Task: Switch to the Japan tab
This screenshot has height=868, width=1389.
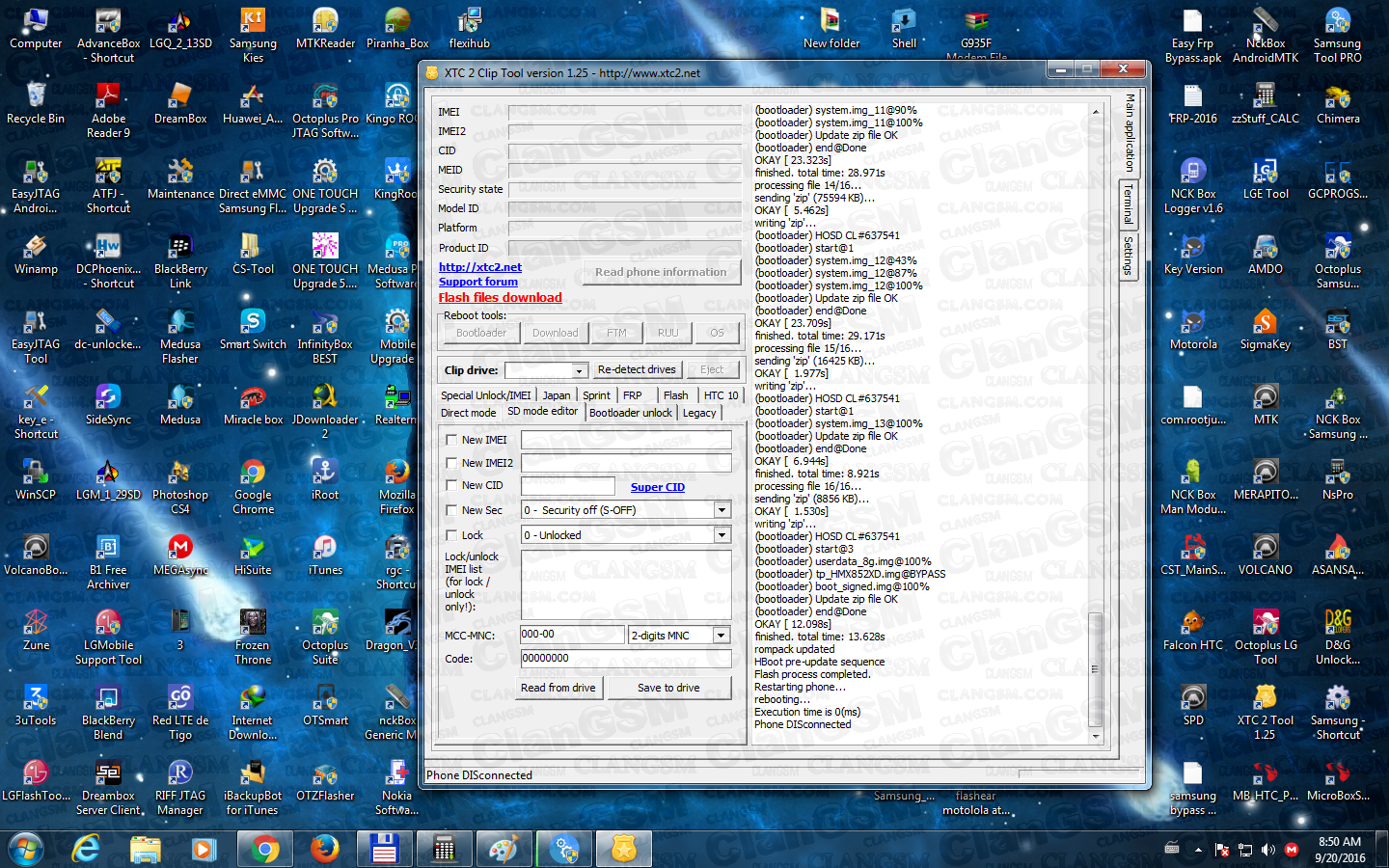Action: (557, 395)
